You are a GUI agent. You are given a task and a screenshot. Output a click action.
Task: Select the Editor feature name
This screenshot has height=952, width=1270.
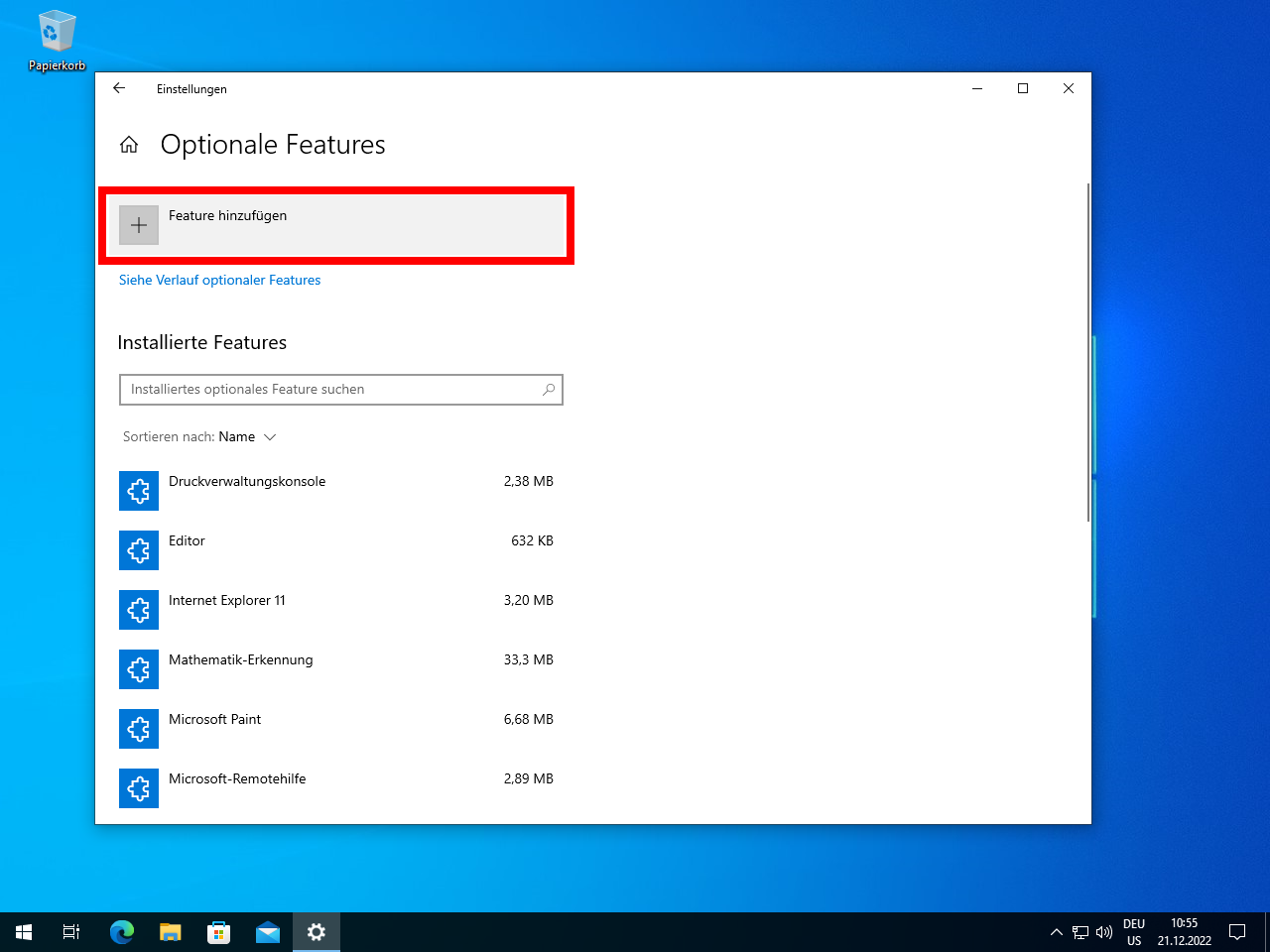[x=187, y=541]
